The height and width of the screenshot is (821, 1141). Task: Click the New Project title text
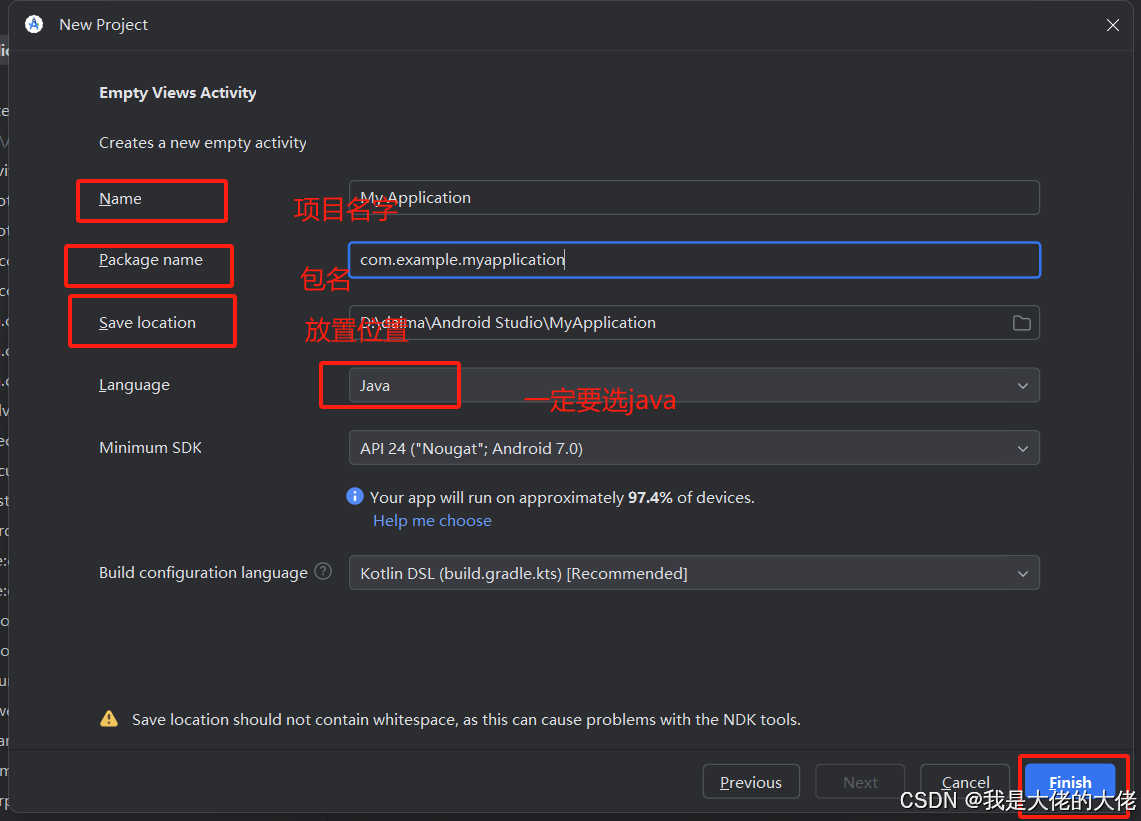(103, 25)
